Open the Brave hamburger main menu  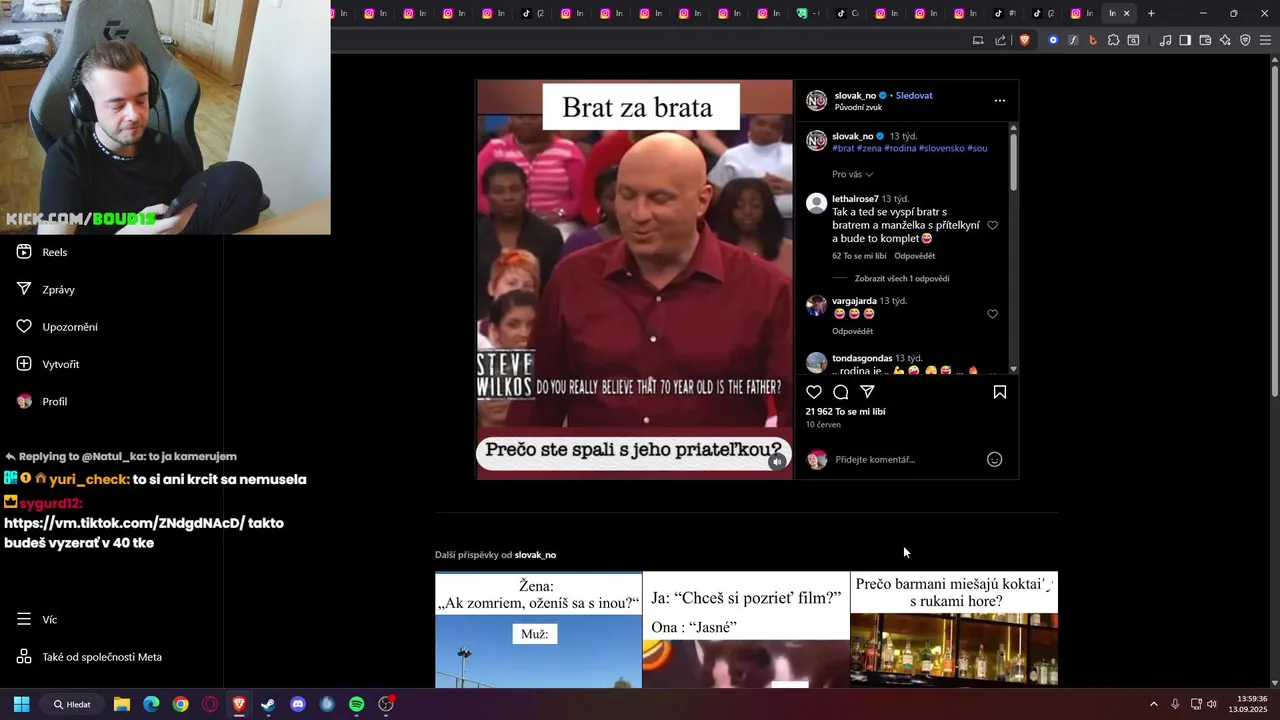(1265, 40)
